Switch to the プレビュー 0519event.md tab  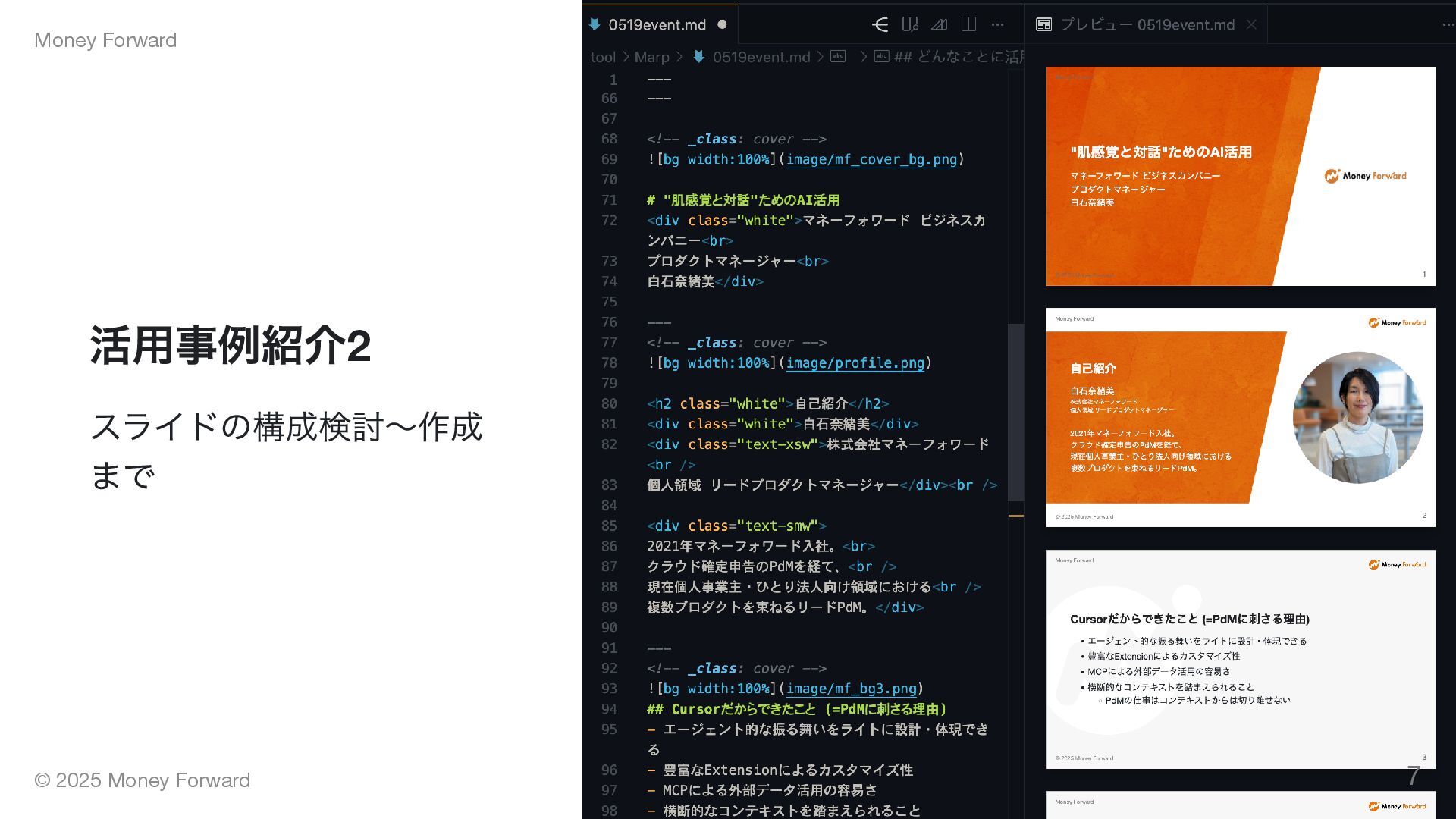click(x=1147, y=25)
